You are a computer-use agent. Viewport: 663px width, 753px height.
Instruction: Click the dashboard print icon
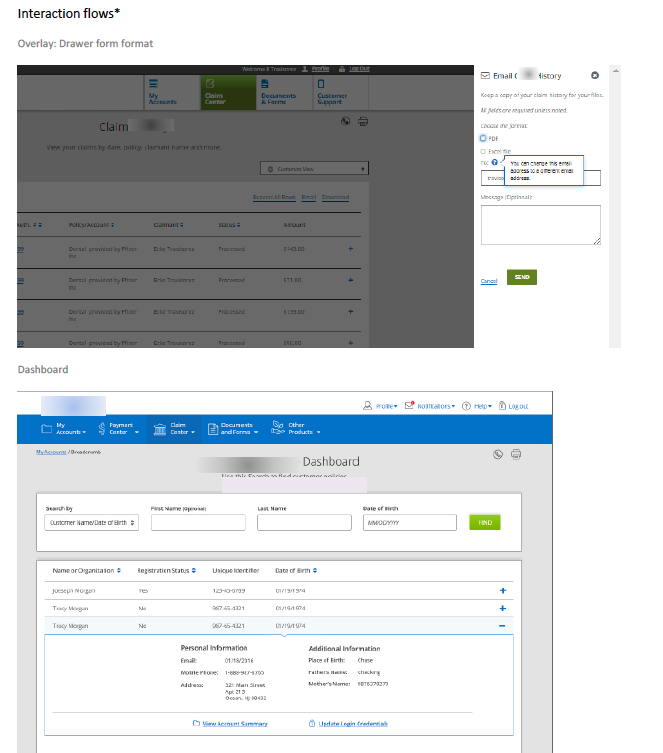[x=516, y=454]
